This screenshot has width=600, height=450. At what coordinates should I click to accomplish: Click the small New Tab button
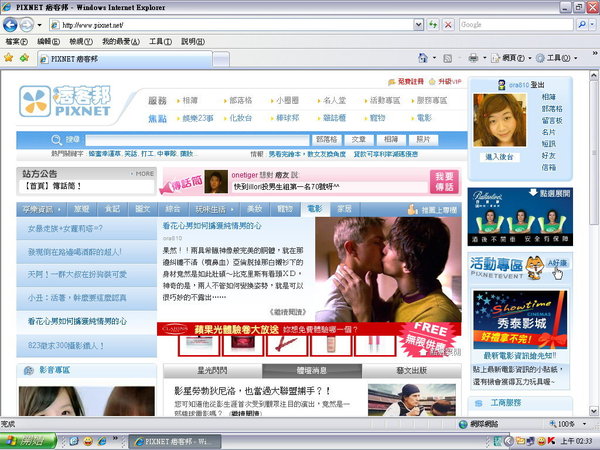click(x=221, y=59)
